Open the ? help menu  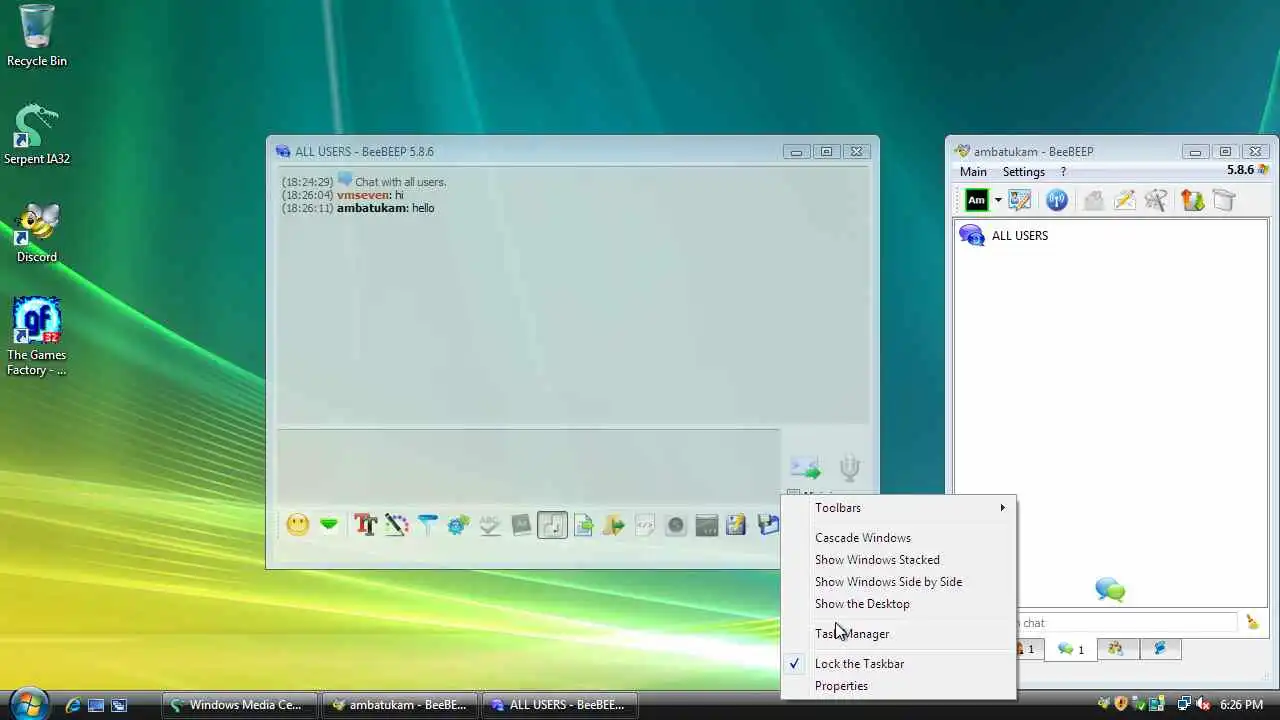1063,172
